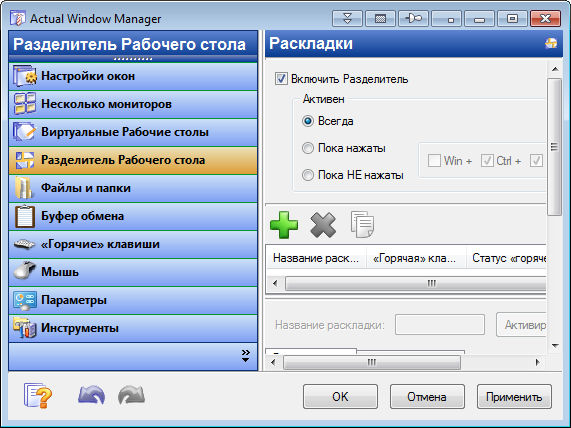Click the undo arrow icon
This screenshot has height=428, width=571.
click(x=92, y=395)
